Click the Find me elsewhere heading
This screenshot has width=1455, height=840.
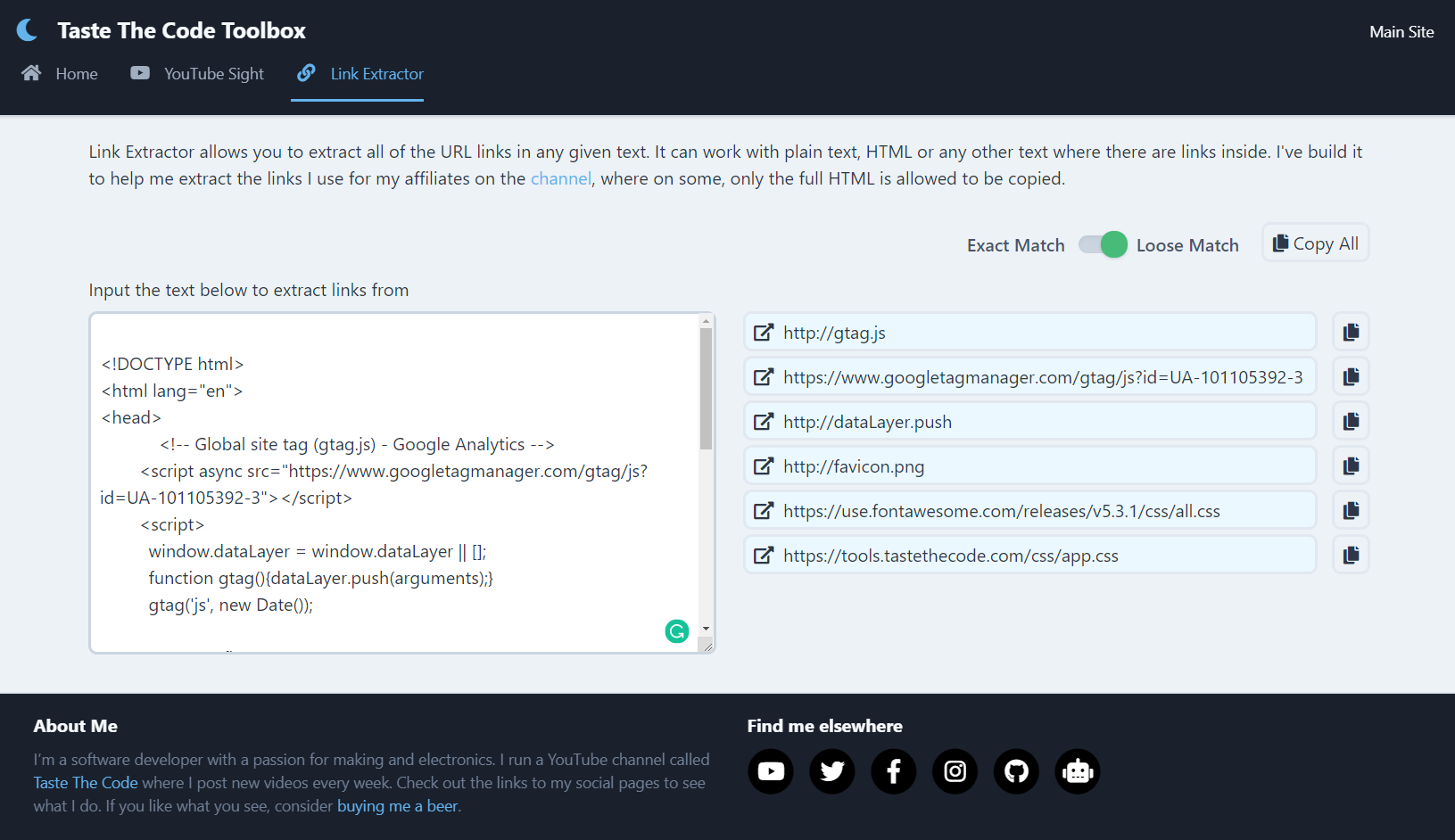825,726
